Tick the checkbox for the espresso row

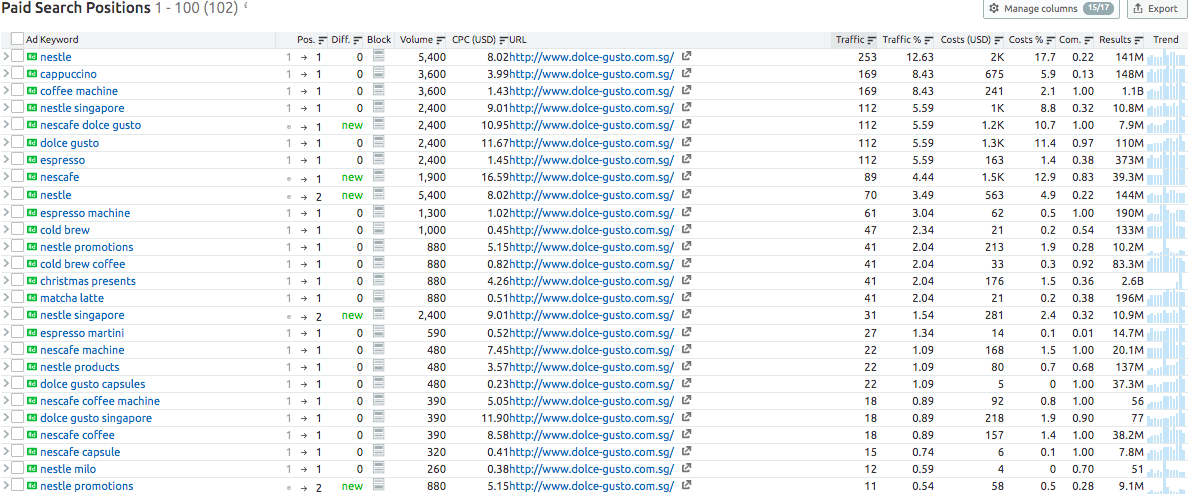click(18, 160)
